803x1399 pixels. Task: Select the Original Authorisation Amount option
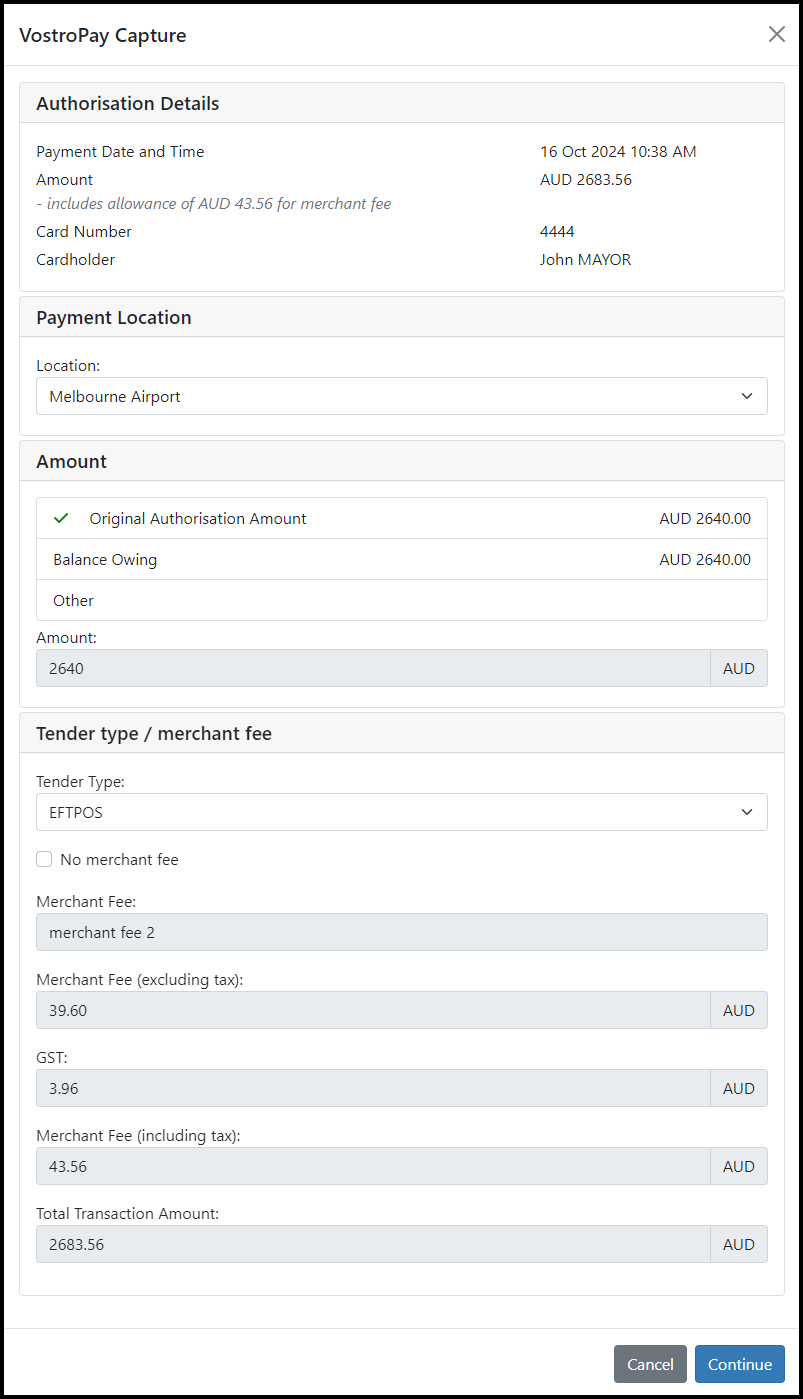[402, 518]
